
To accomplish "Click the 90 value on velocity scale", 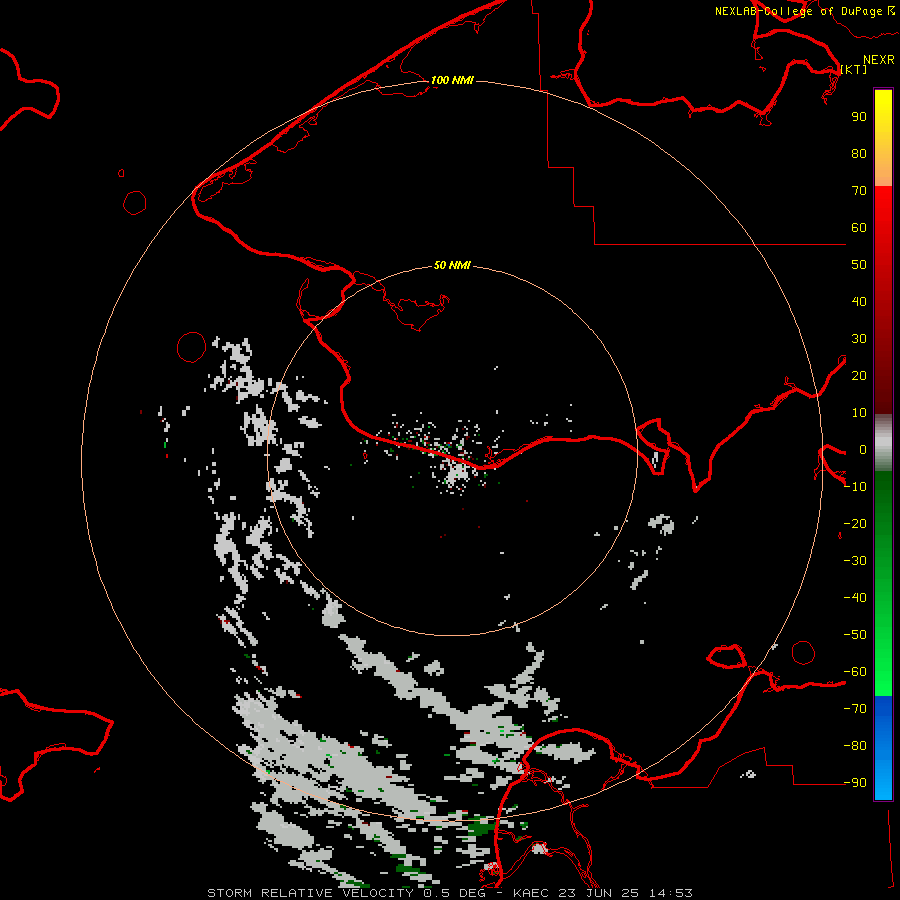I will coord(859,117).
